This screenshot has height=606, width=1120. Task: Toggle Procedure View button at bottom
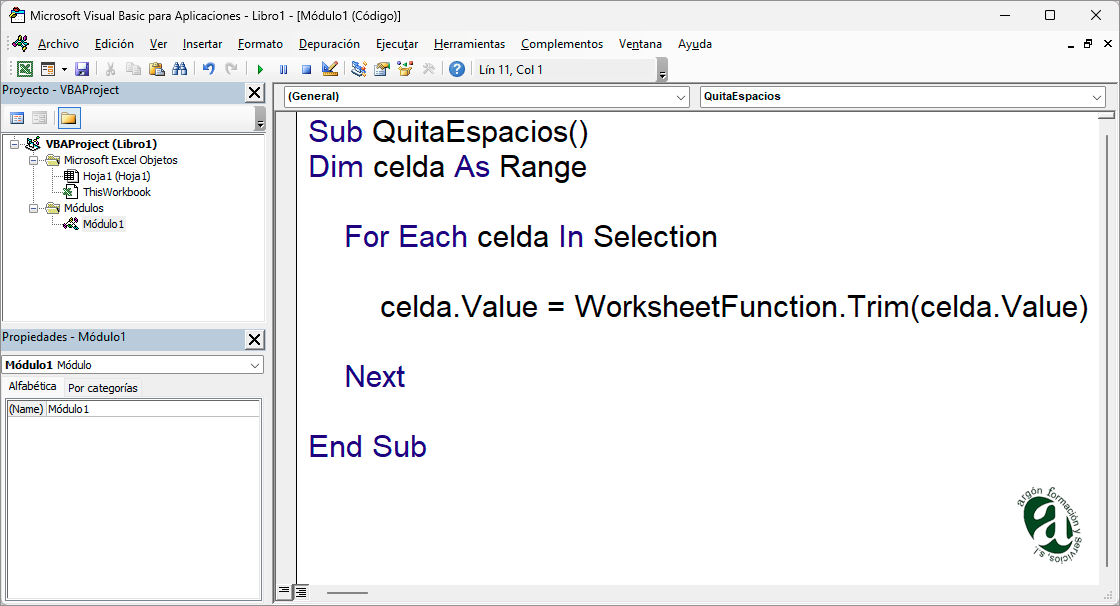[284, 591]
